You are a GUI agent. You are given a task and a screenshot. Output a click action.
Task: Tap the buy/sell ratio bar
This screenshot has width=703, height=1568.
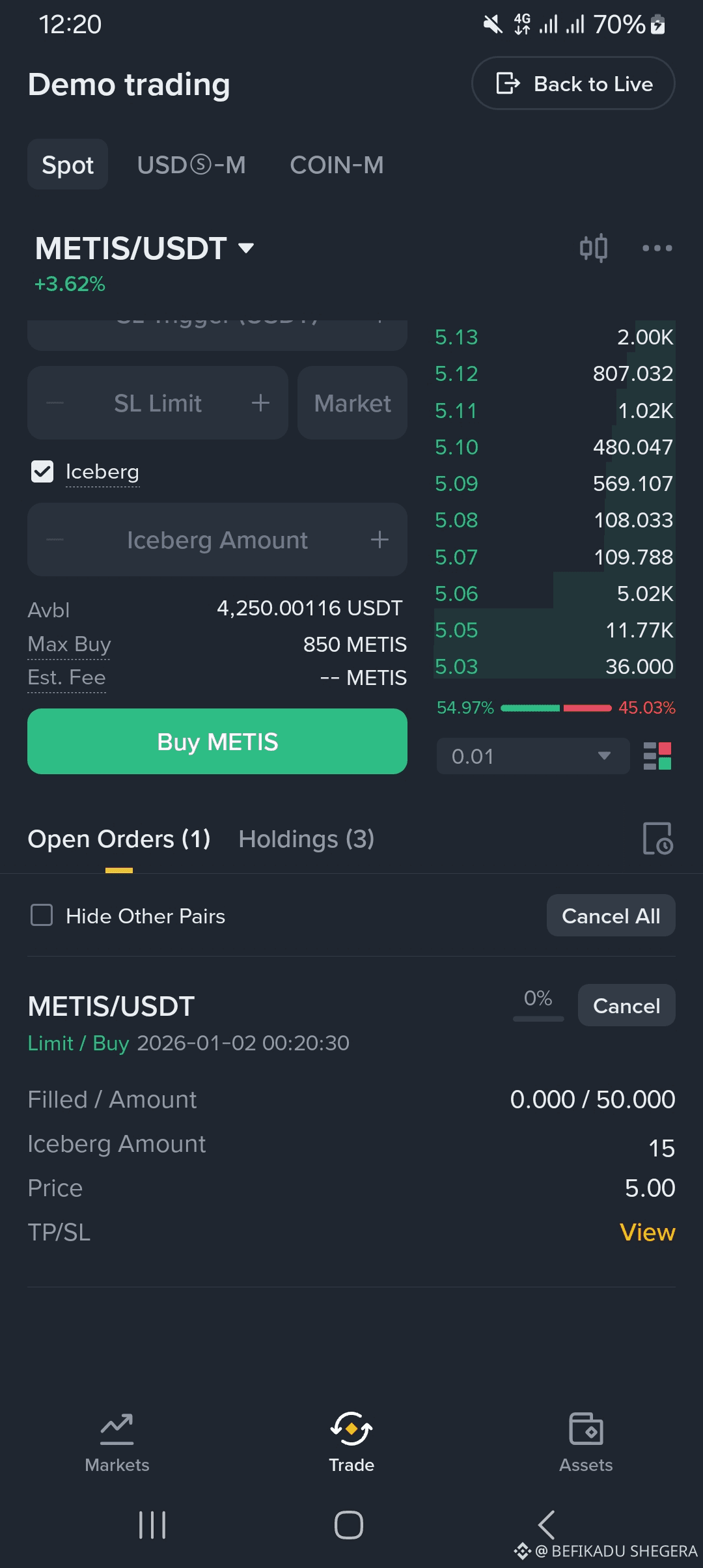tap(556, 708)
